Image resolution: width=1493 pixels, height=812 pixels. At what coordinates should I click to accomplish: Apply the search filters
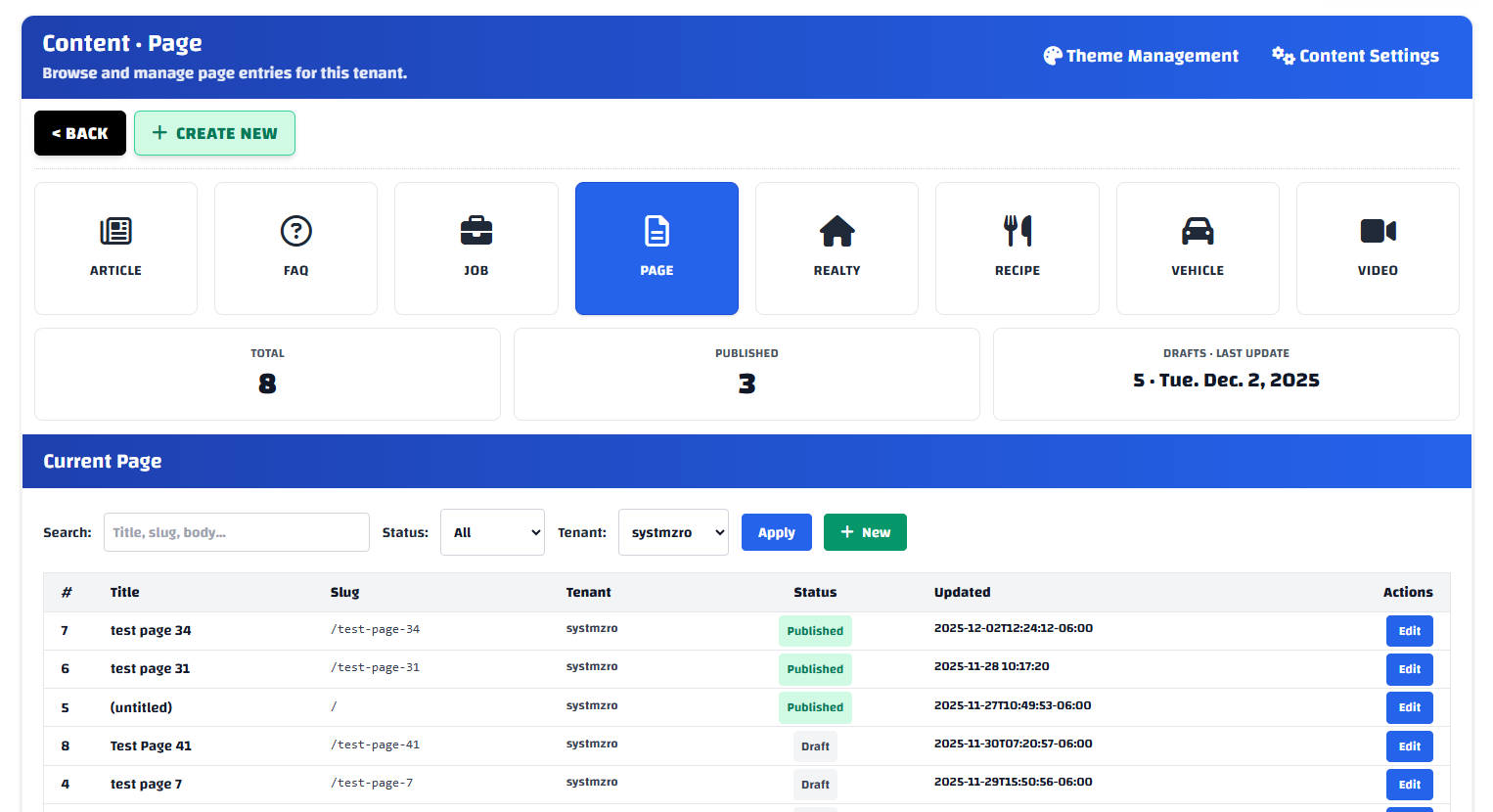776,532
